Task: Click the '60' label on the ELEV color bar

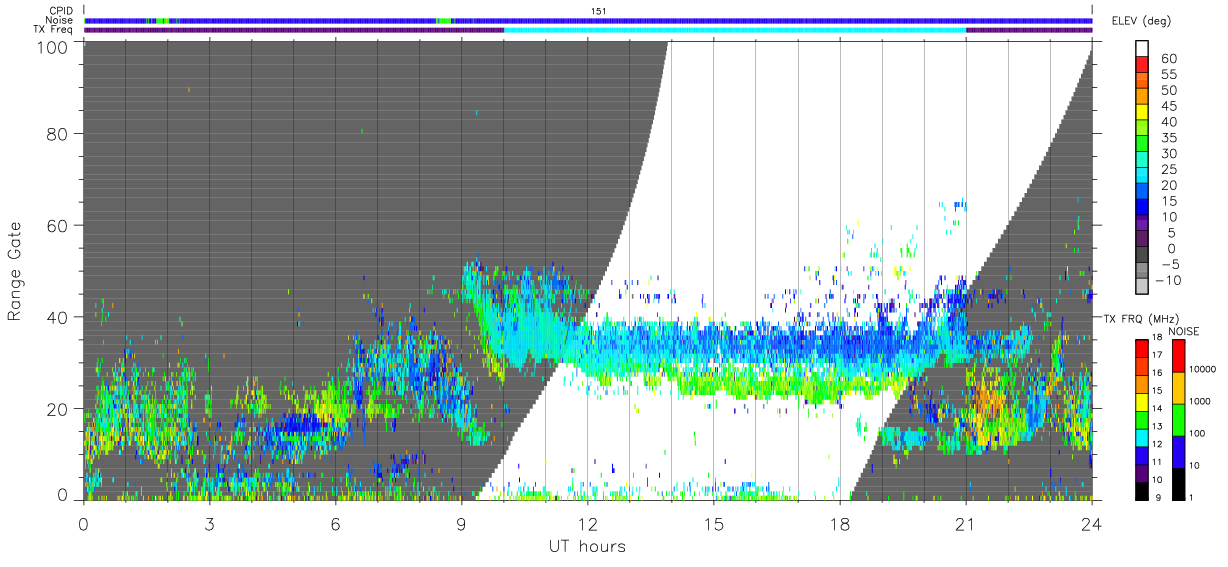Action: click(1167, 58)
